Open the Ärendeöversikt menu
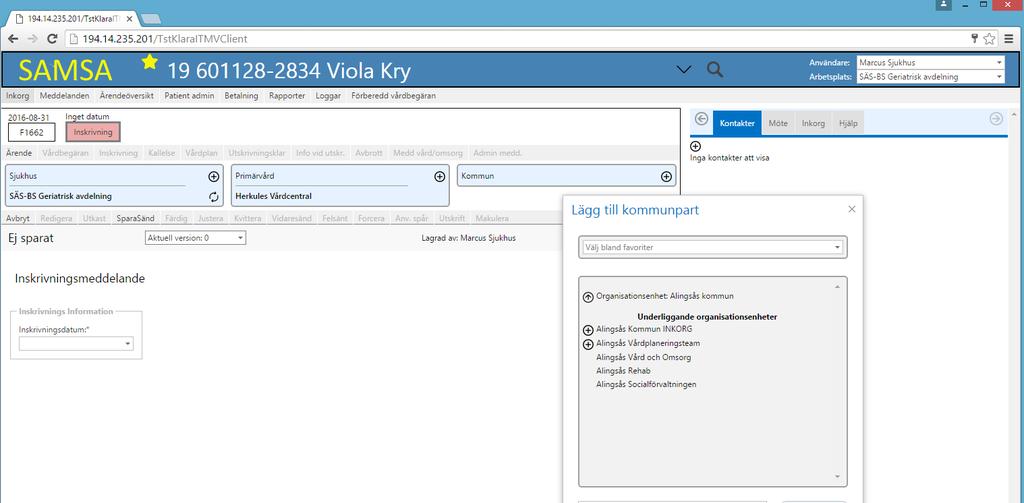 click(x=127, y=95)
